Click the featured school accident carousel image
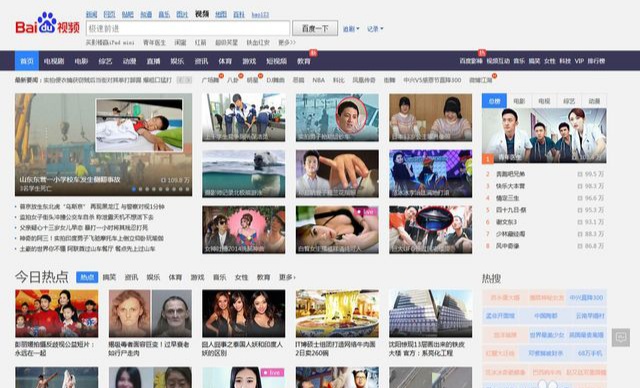Screen dimensions: 640x388 [103, 144]
